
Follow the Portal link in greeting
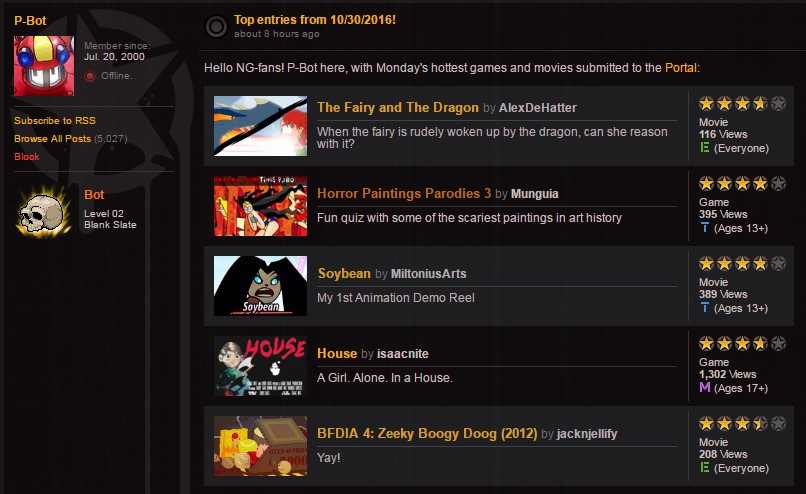(x=681, y=68)
